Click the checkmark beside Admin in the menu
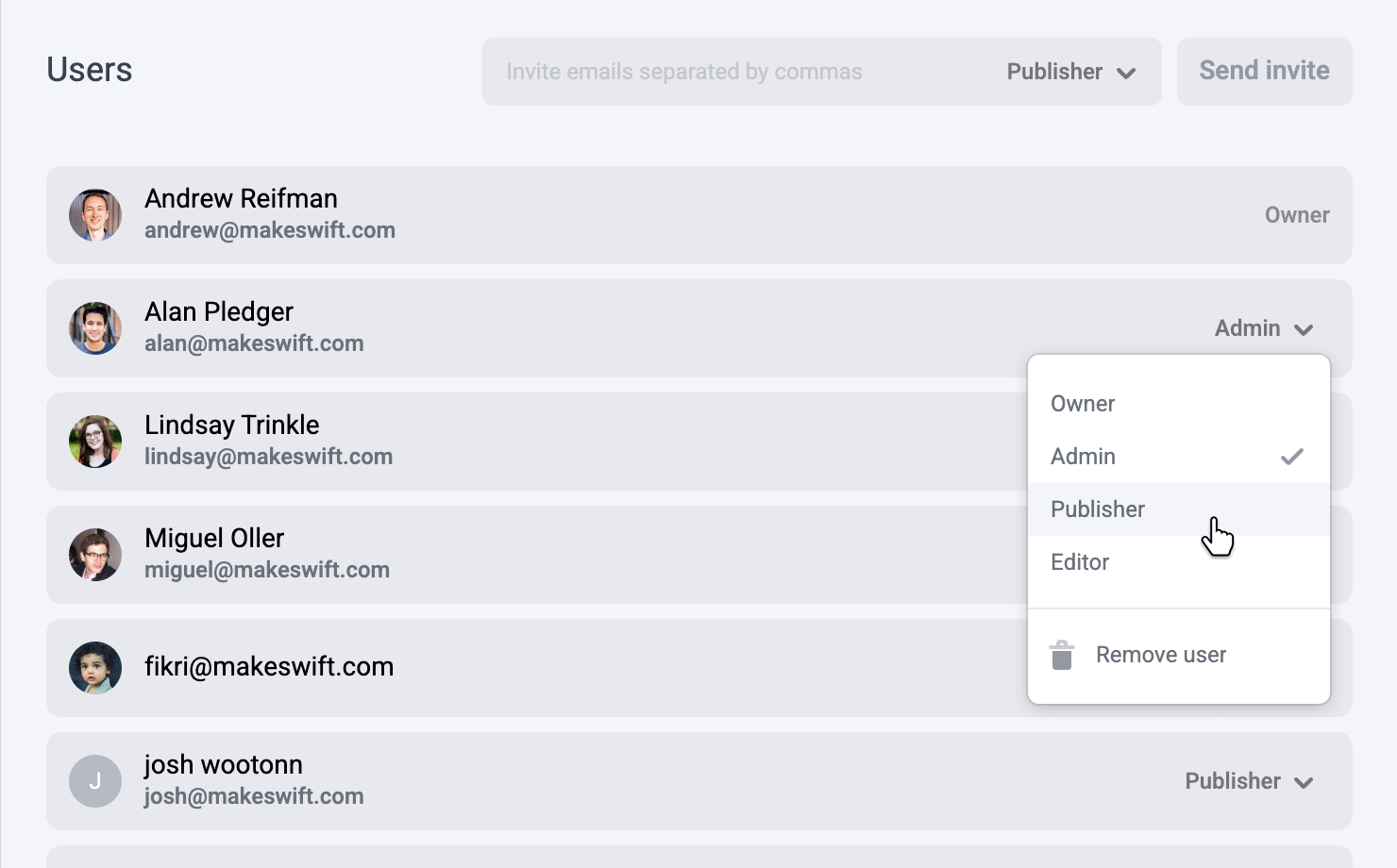Viewport: 1397px width, 868px height. coord(1292,457)
